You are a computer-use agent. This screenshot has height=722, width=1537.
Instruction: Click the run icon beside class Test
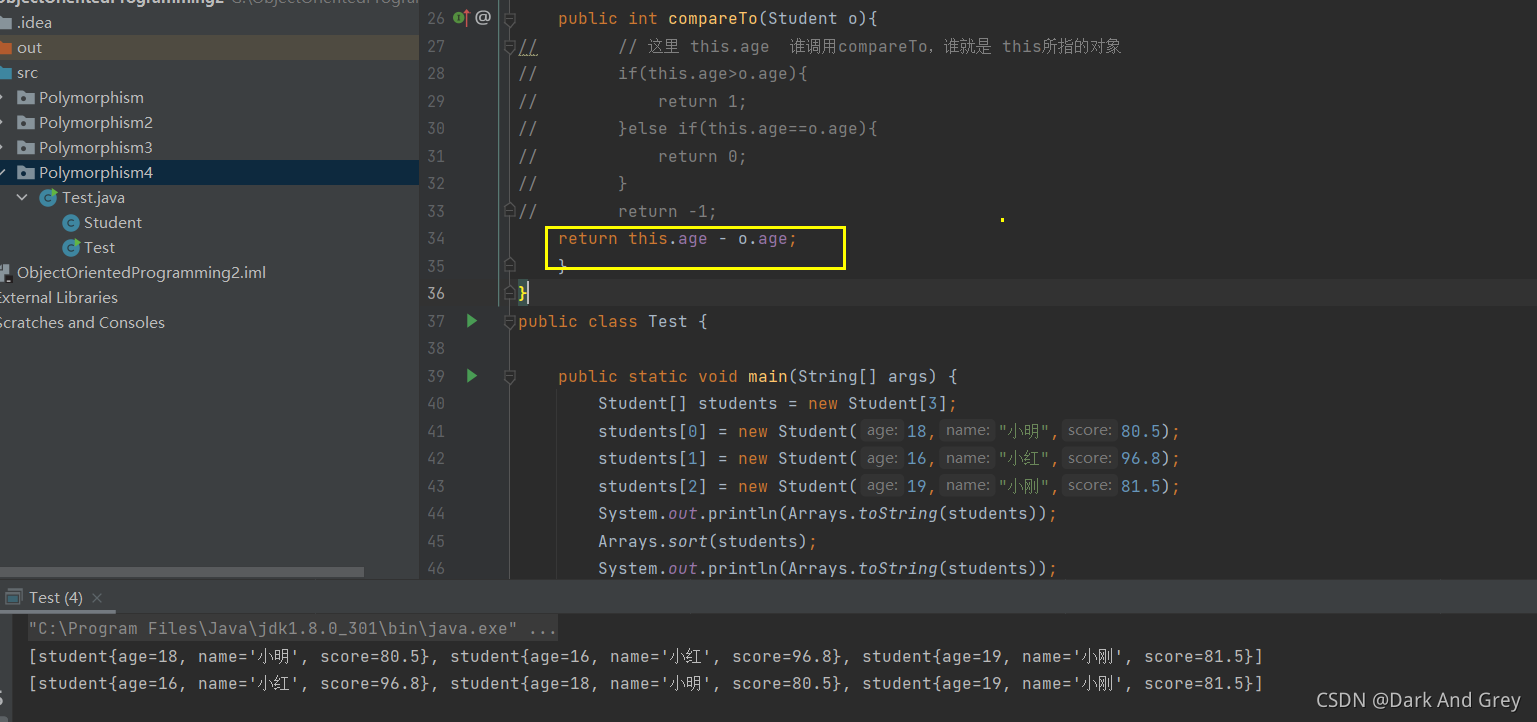[472, 321]
